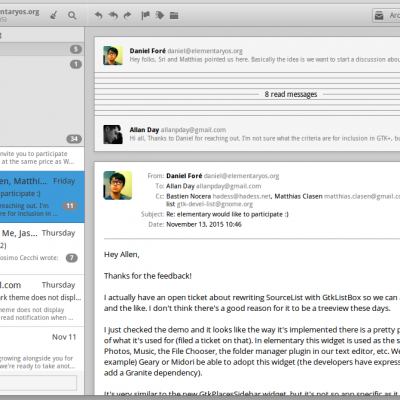Reply to the message with the single arrow
Viewport: 400px width, 400px height.
98,15
